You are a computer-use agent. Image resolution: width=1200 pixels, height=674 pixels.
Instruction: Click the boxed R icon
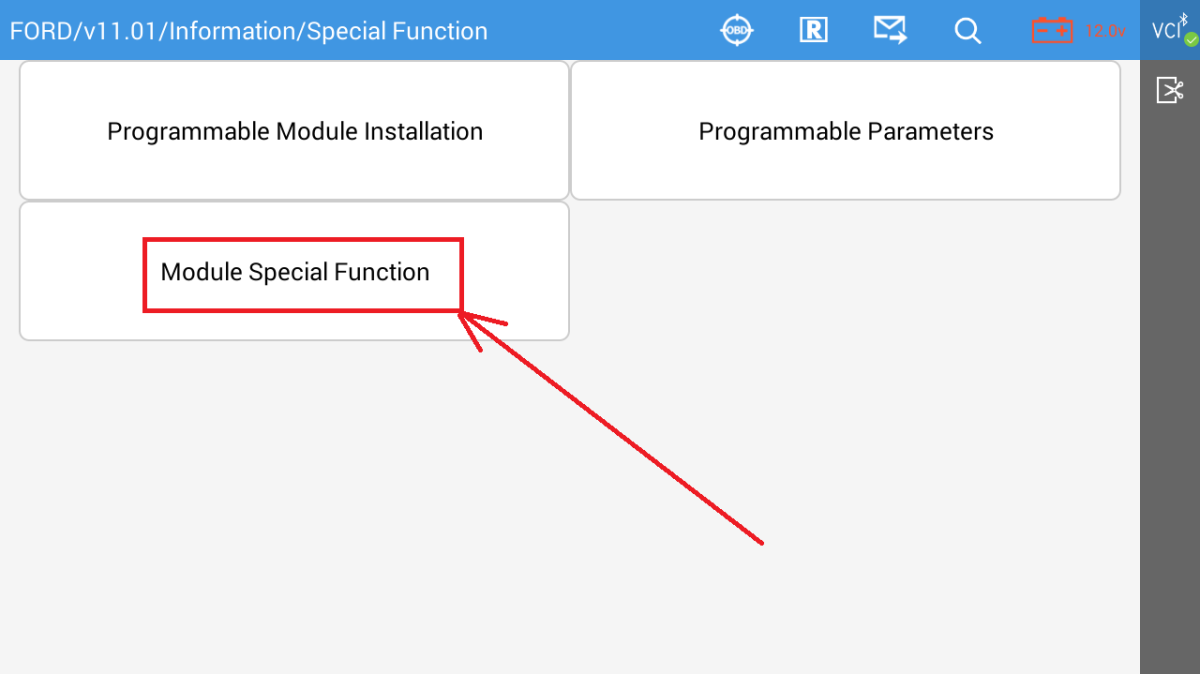813,30
